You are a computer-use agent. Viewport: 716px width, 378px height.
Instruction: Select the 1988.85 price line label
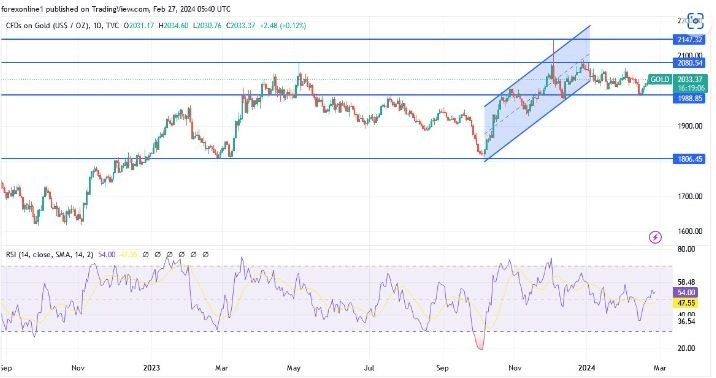pyautogui.click(x=689, y=98)
